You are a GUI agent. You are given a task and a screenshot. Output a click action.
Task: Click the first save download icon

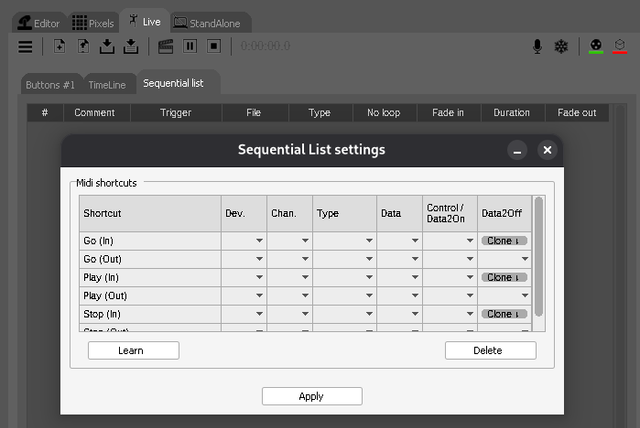(107, 46)
